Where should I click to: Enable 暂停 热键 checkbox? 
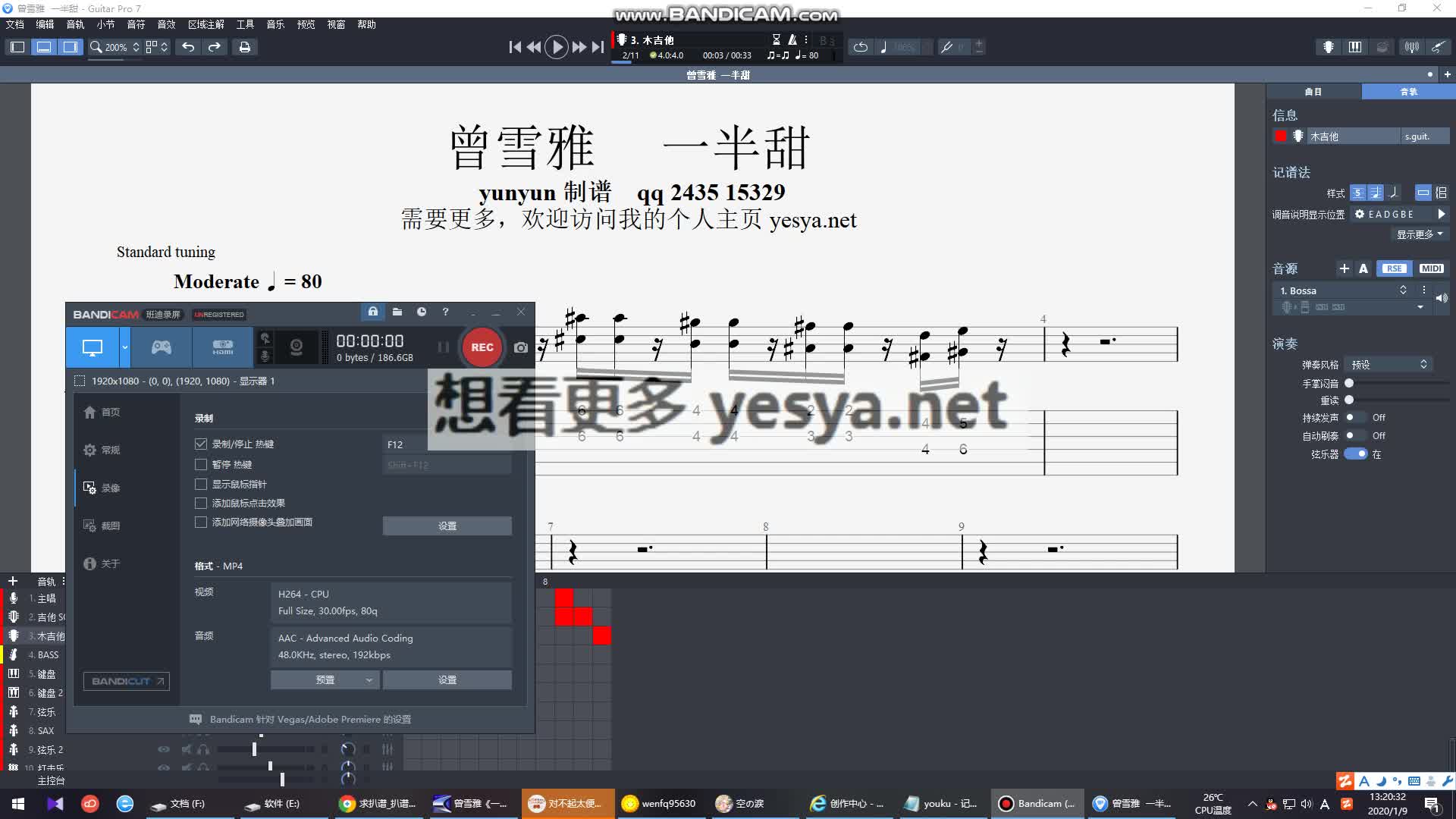point(201,464)
